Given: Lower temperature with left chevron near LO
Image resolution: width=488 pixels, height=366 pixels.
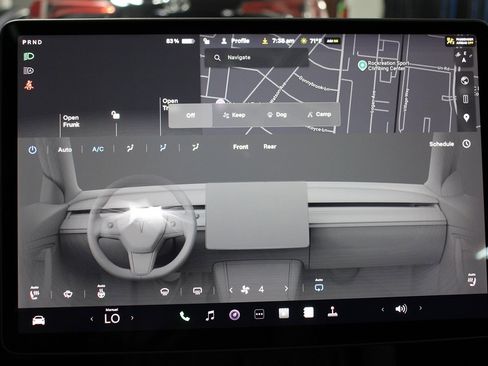Looking at the screenshot, I should coord(92,319).
